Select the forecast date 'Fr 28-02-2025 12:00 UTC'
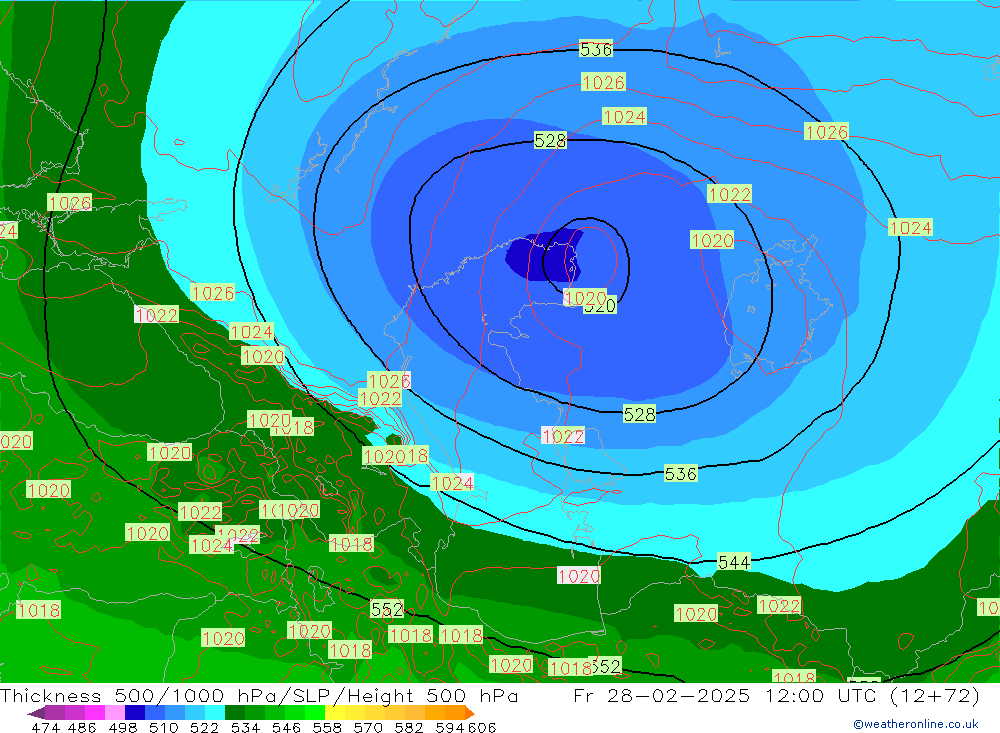The width and height of the screenshot is (1000, 733). (x=726, y=695)
